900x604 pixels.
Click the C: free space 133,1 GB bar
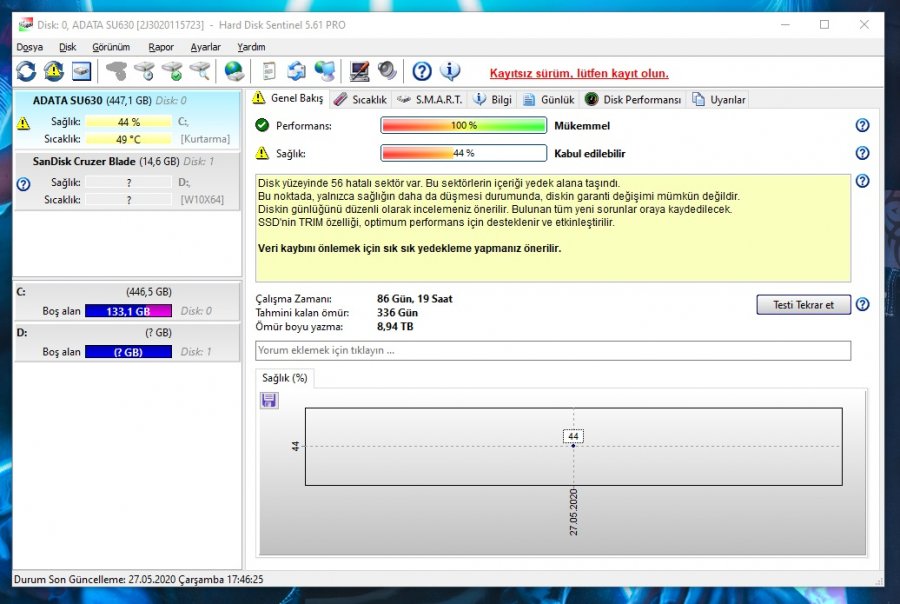click(x=129, y=311)
